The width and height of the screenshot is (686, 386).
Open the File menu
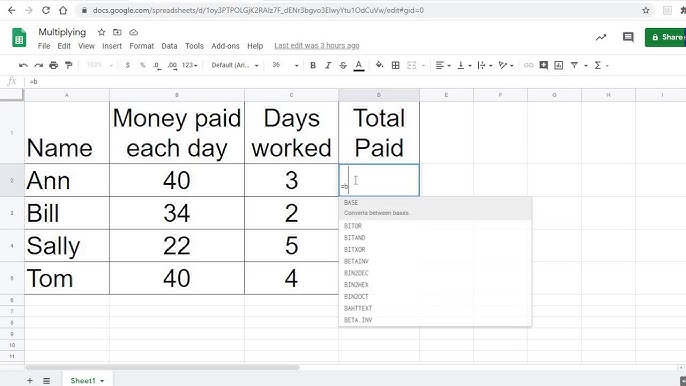point(44,46)
